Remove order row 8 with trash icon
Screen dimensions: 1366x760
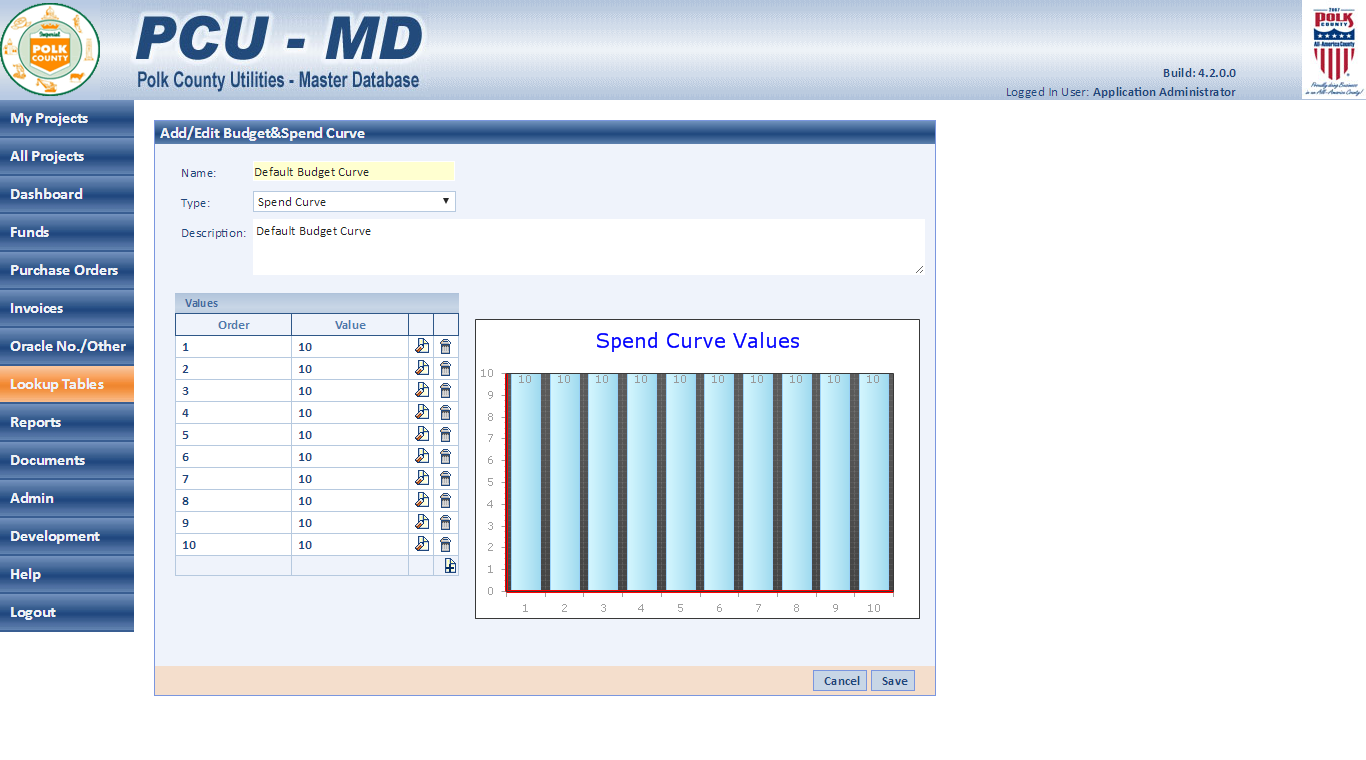(x=446, y=500)
